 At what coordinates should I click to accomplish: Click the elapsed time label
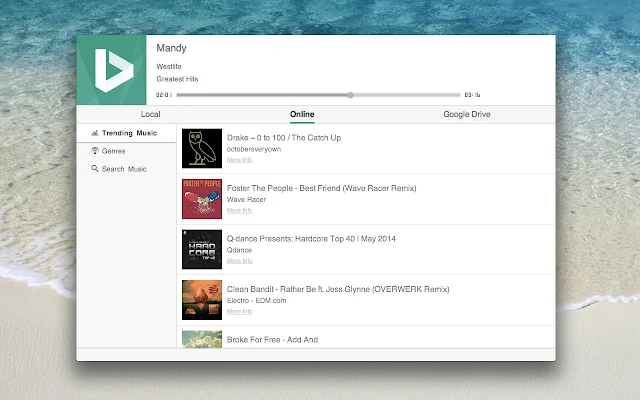[164, 95]
